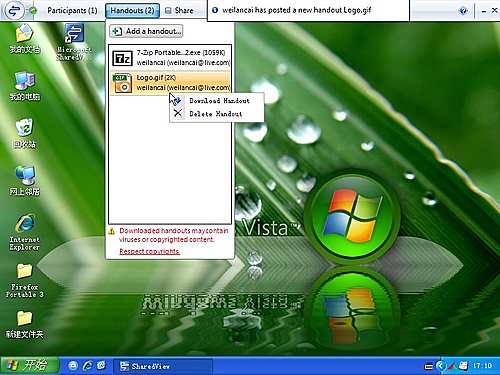Click the green connection status indicator
This screenshot has width=500, height=375.
[33, 11]
